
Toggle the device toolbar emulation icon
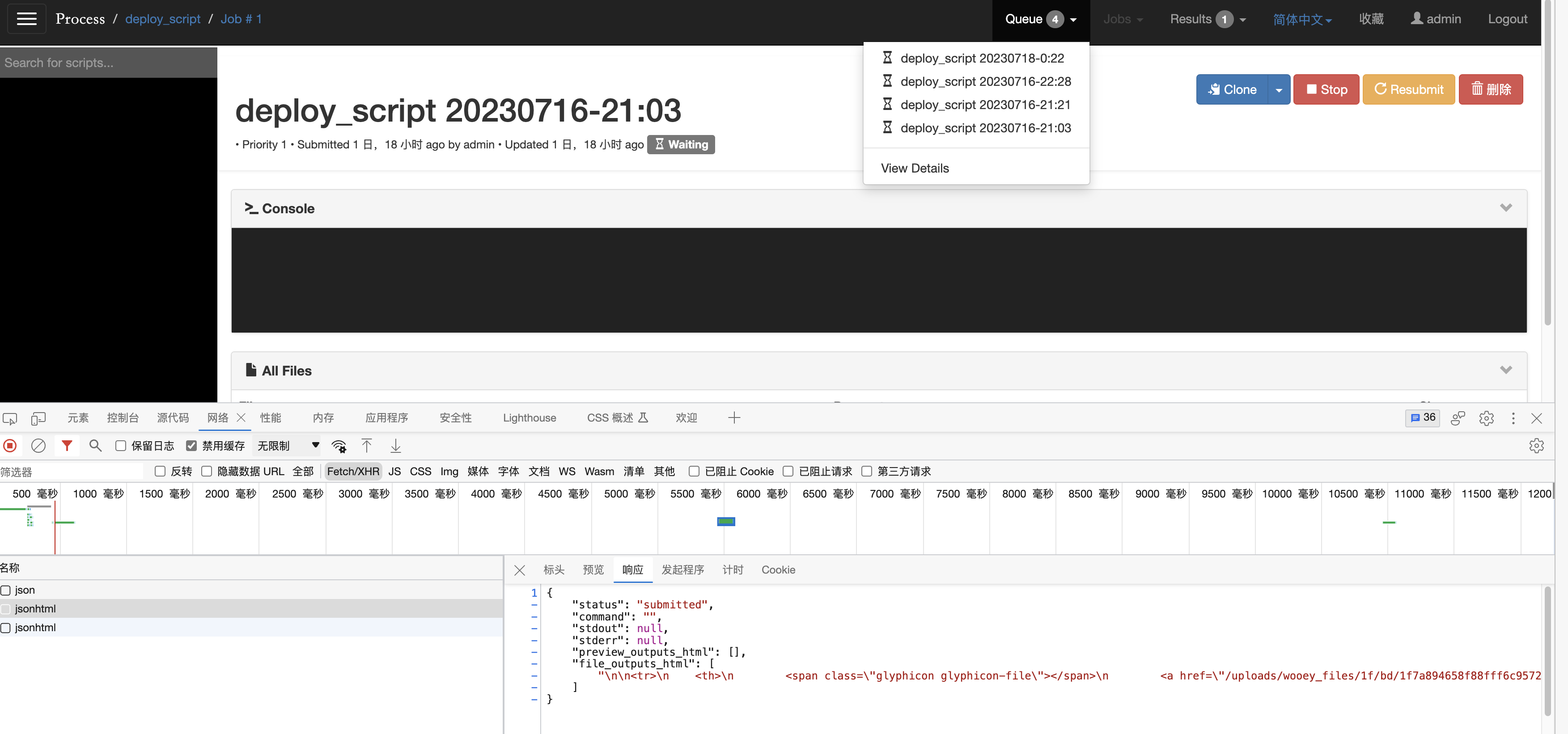coord(38,418)
